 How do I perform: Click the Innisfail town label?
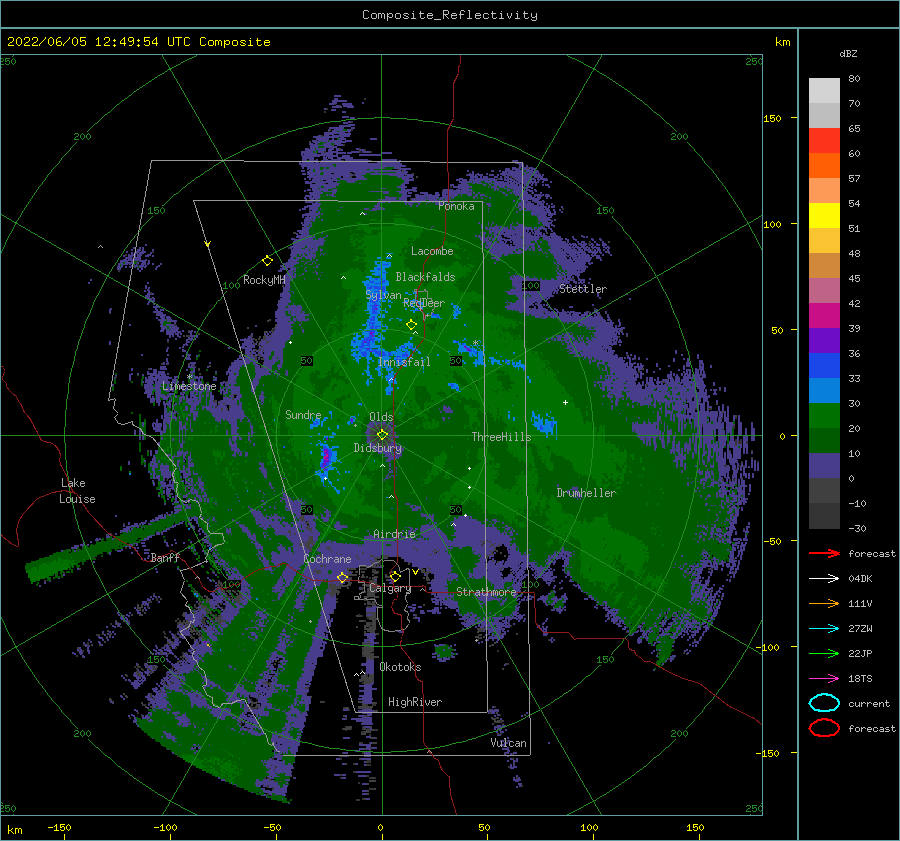tap(404, 362)
